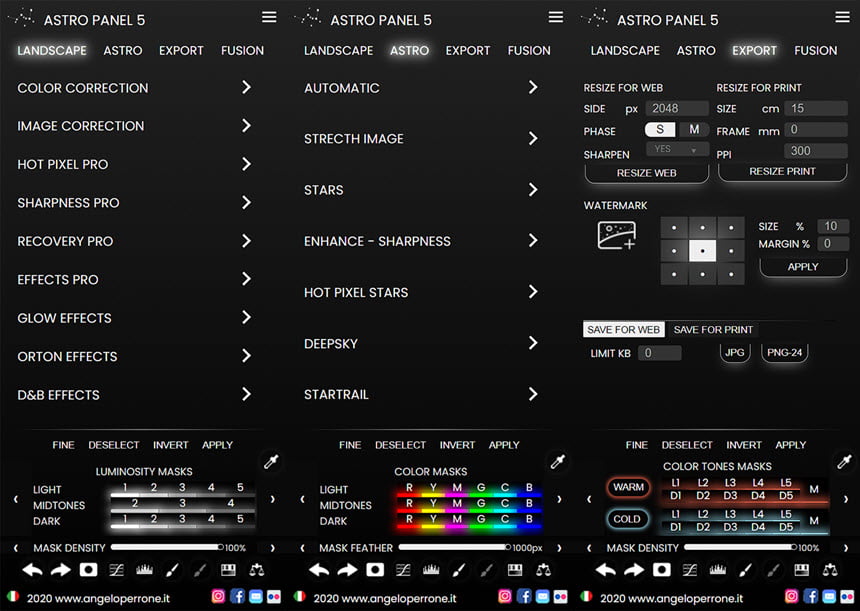The width and height of the screenshot is (860, 611).
Task: Set watermark position to top-right grid cell
Action: pyautogui.click(x=731, y=227)
